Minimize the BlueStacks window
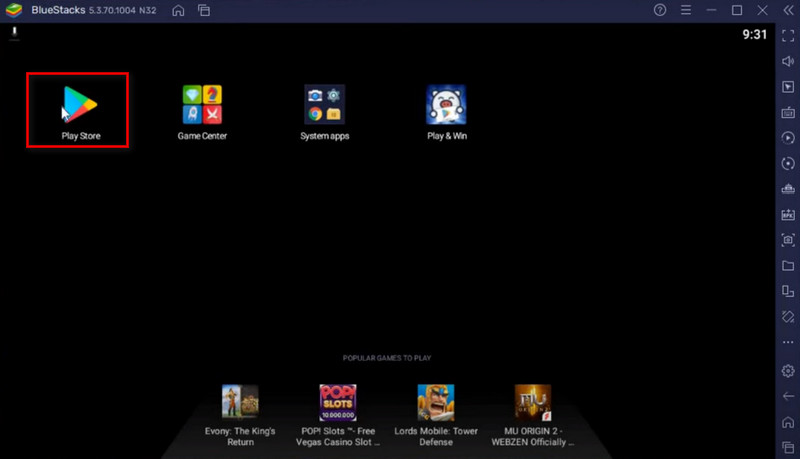The width and height of the screenshot is (800, 459). click(711, 10)
